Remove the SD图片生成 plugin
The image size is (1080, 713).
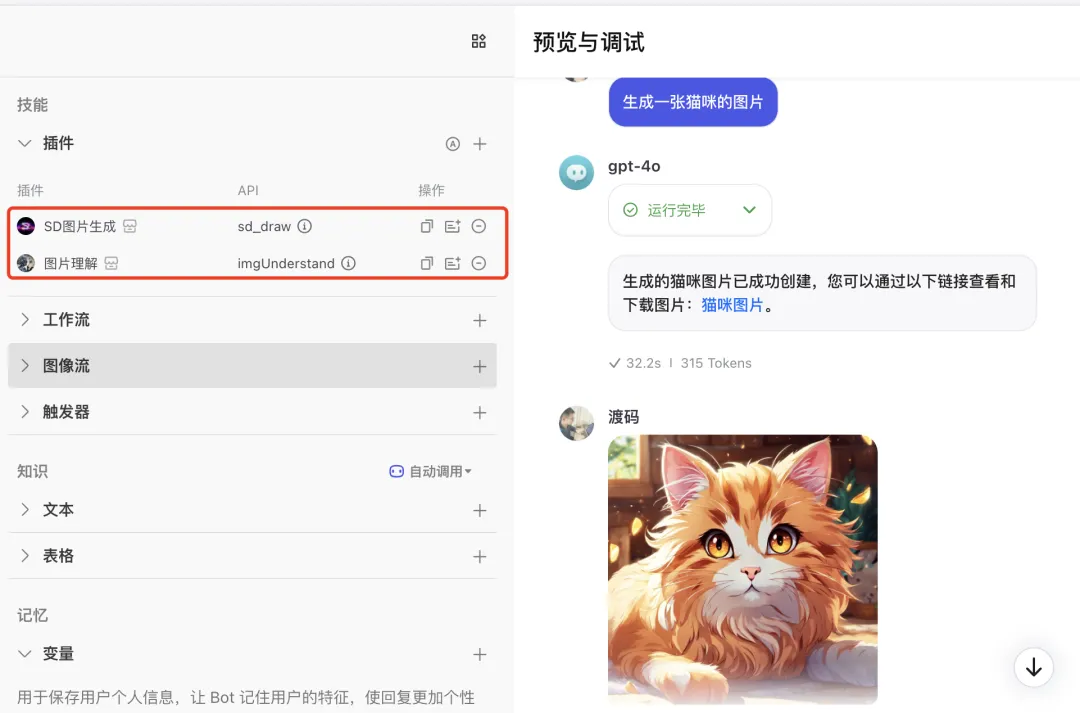(479, 226)
